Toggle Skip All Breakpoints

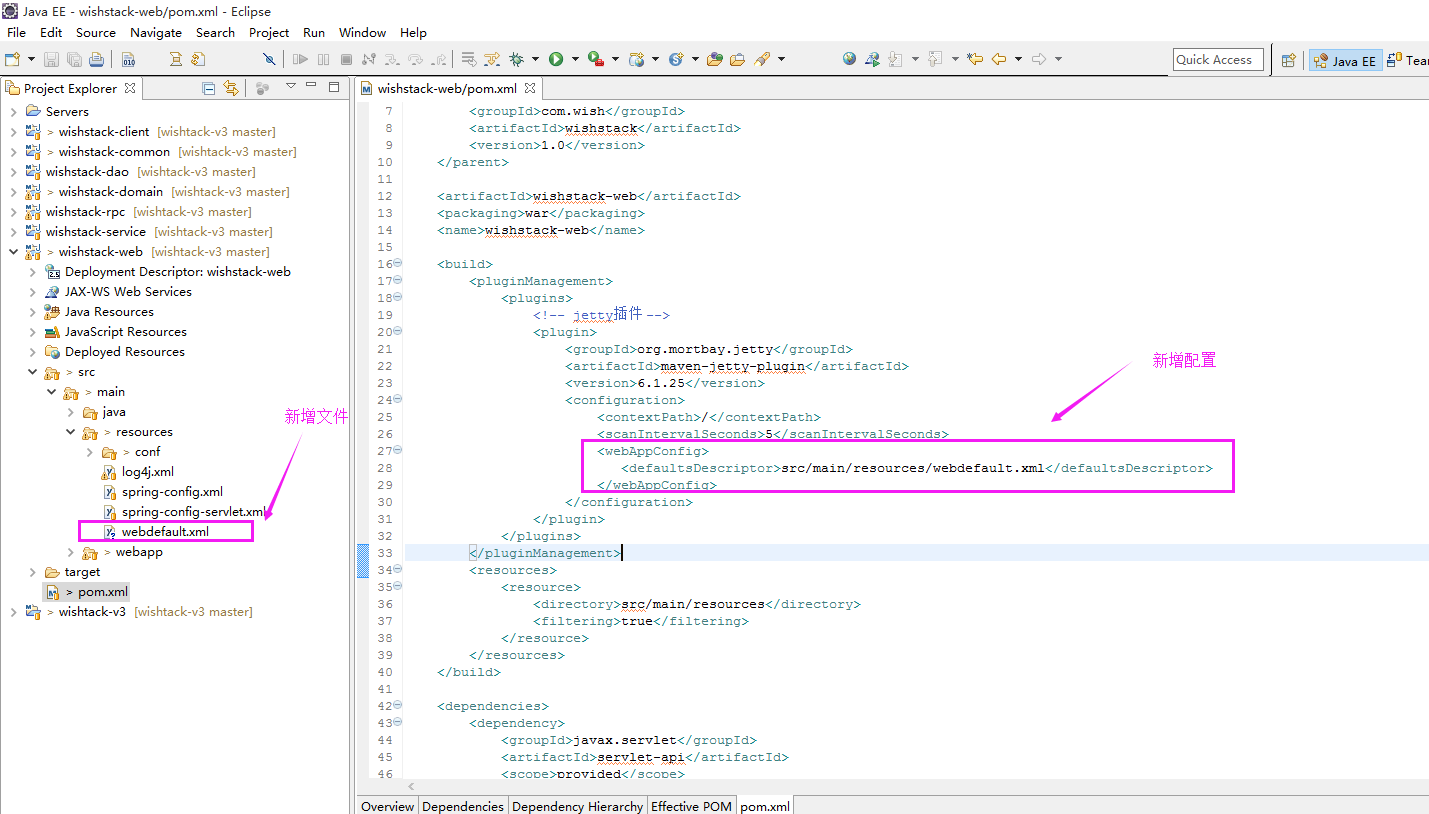pos(269,59)
